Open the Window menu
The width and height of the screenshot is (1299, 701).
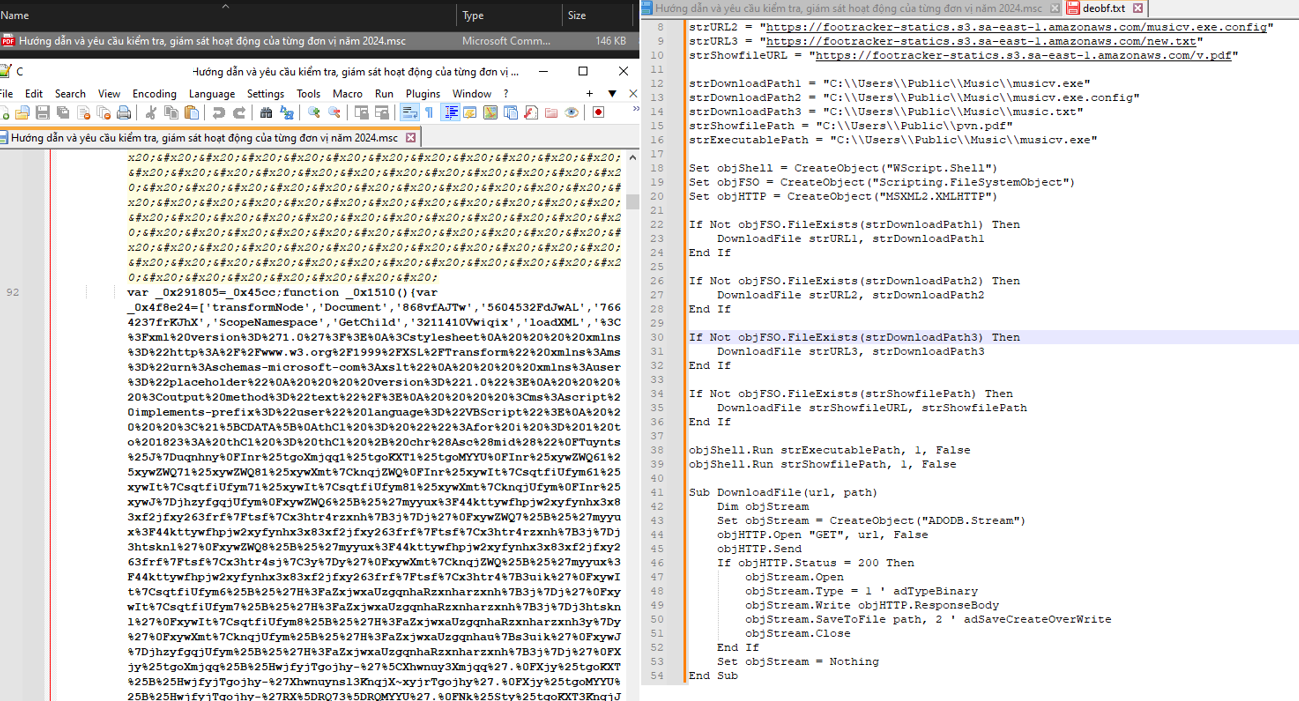[472, 93]
